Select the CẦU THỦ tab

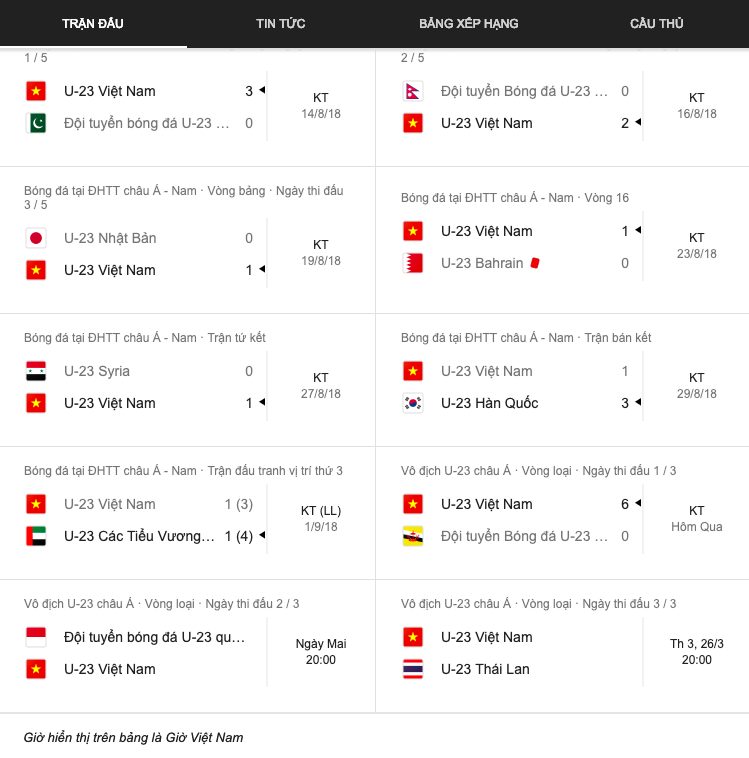point(656,23)
